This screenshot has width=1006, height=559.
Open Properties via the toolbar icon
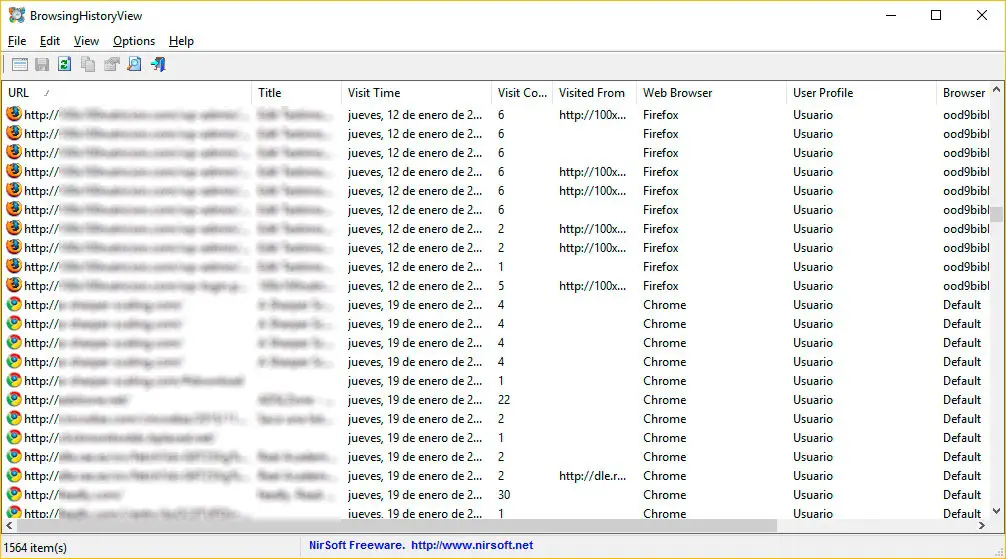(x=112, y=64)
